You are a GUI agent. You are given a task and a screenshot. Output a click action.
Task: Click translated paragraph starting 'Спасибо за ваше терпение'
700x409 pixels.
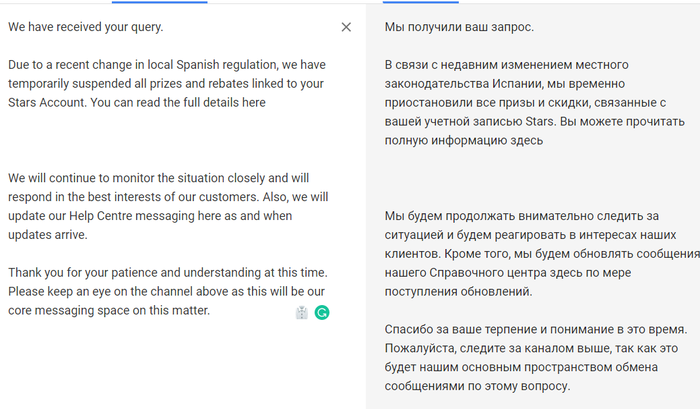click(536, 358)
